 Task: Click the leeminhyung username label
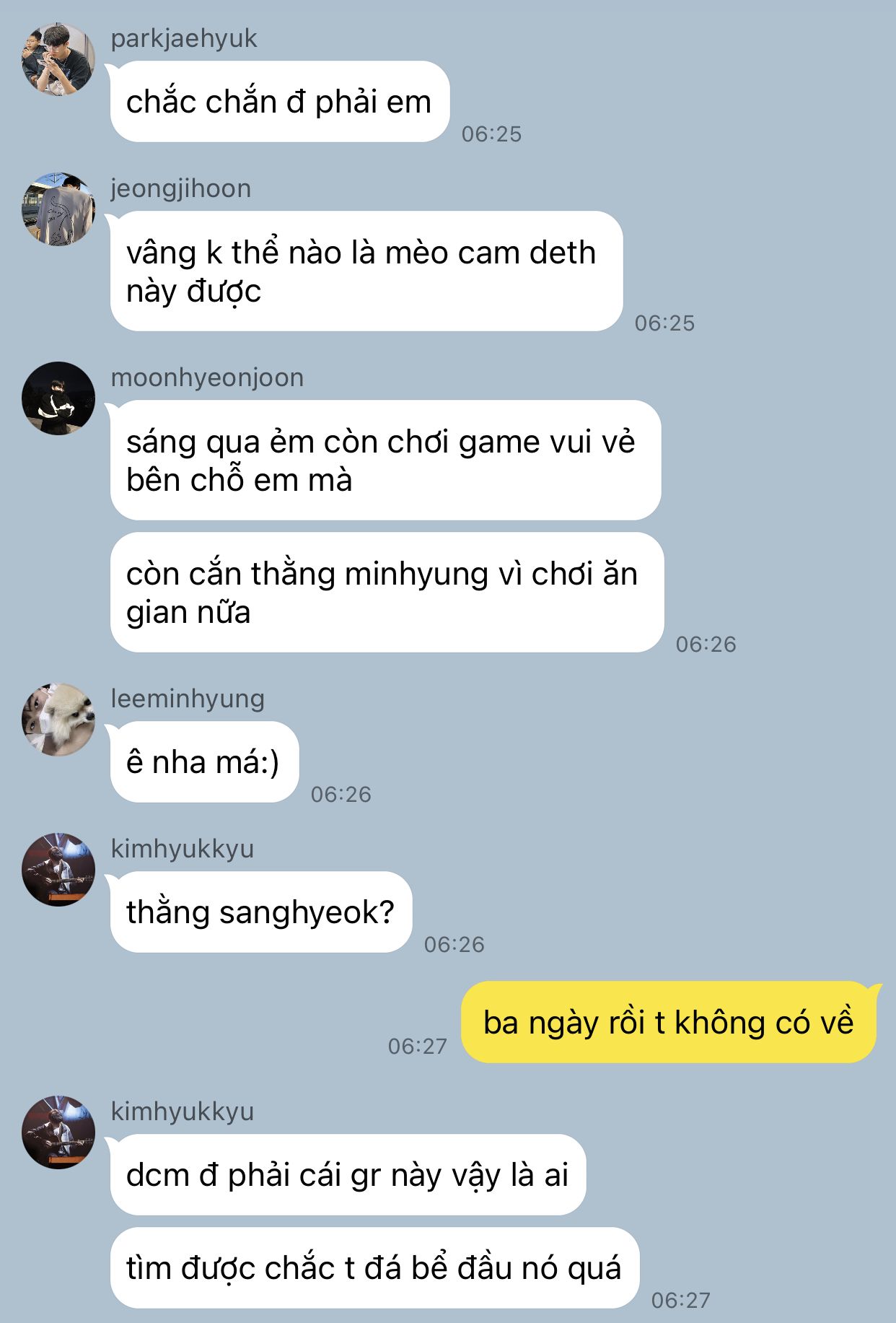point(188,699)
